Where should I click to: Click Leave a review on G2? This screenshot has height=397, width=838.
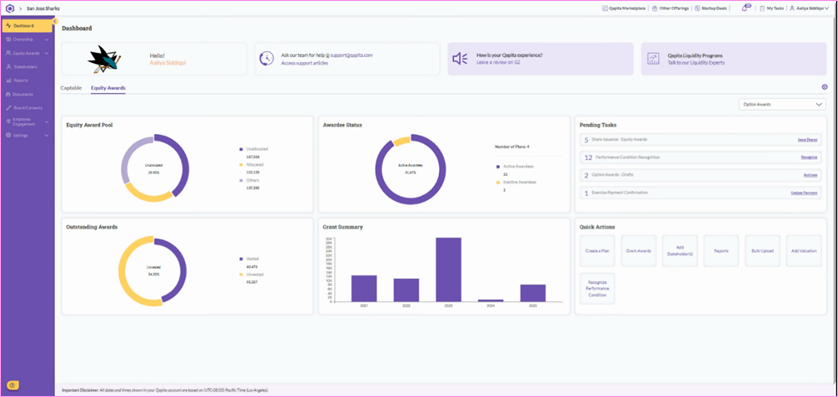click(x=498, y=63)
